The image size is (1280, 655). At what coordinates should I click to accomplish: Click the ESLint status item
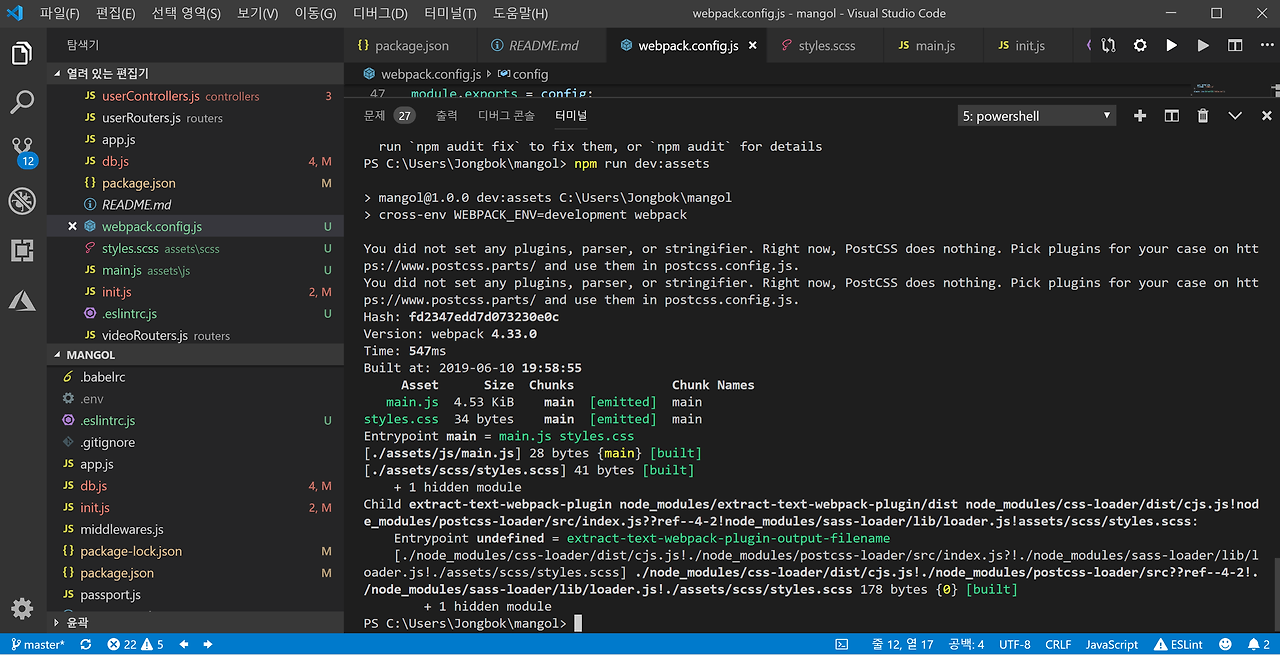click(x=1179, y=645)
